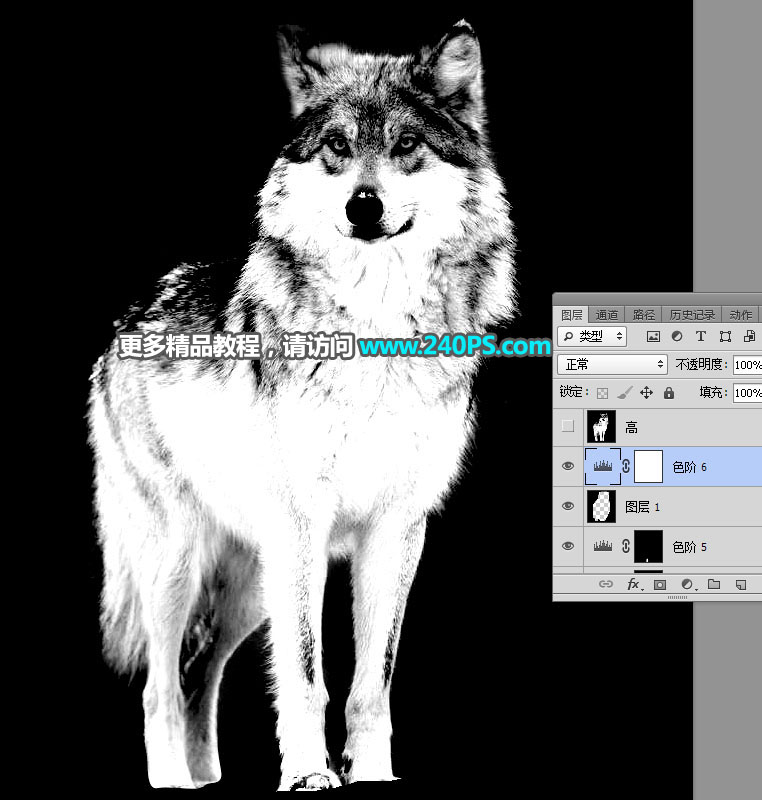Click the adjustment layer filter icon
The height and width of the screenshot is (800, 762).
pyautogui.click(x=677, y=337)
